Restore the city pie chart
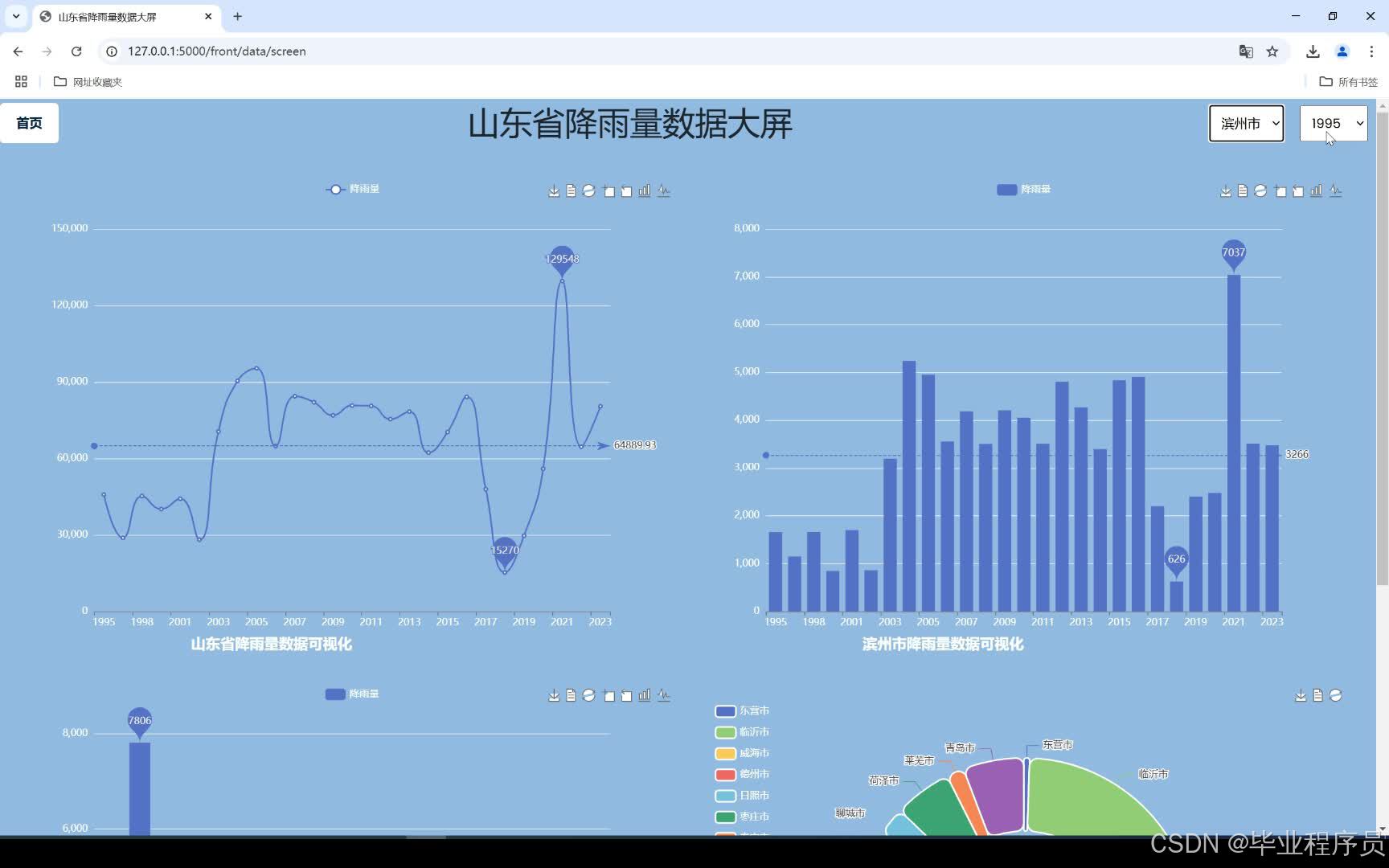The width and height of the screenshot is (1389, 868). [1335, 695]
